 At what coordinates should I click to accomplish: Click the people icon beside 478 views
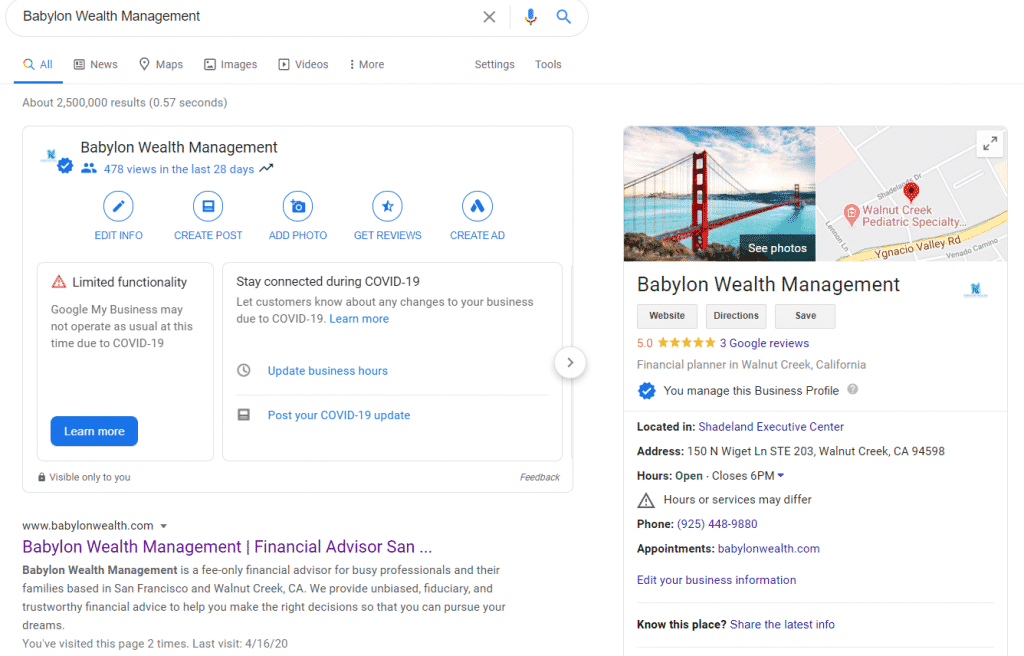point(89,169)
